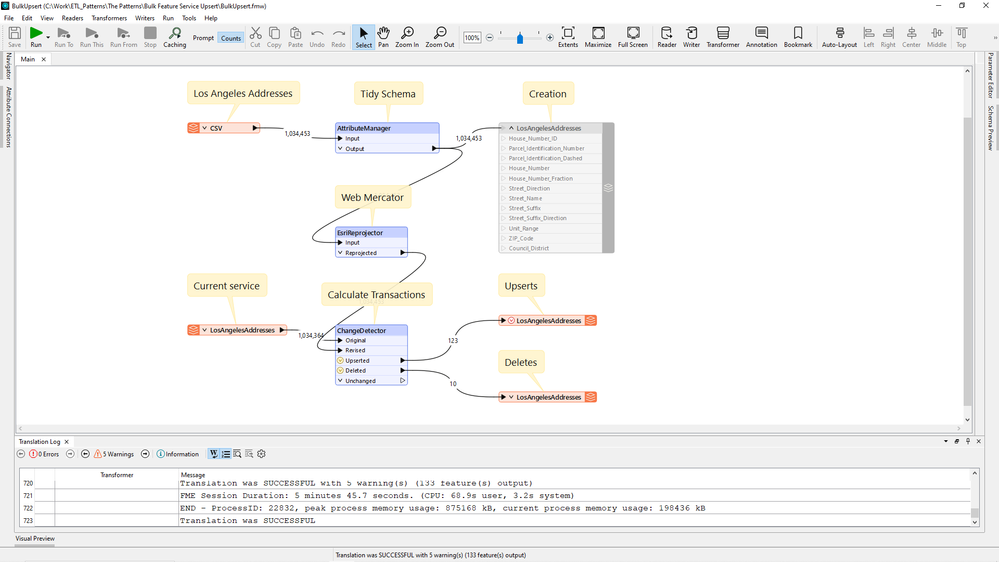The width and height of the screenshot is (999, 562).
Task: Add a Reader to the workspace
Action: [666, 37]
